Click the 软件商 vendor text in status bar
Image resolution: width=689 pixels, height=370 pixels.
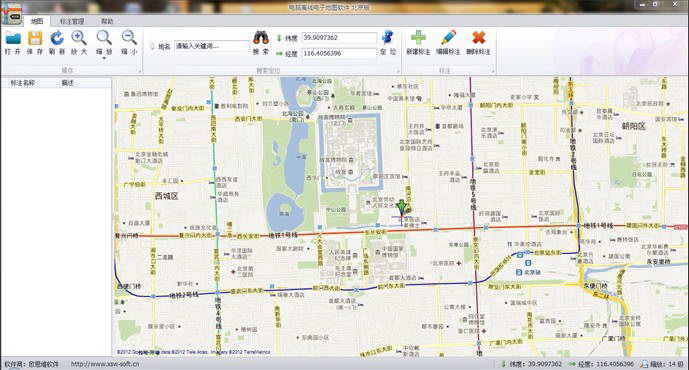click(31, 364)
